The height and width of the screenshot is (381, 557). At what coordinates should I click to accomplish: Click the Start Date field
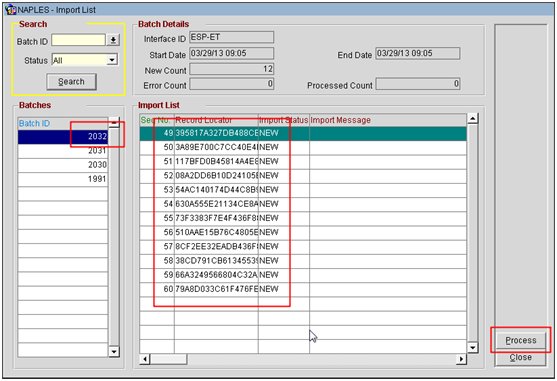[231, 53]
